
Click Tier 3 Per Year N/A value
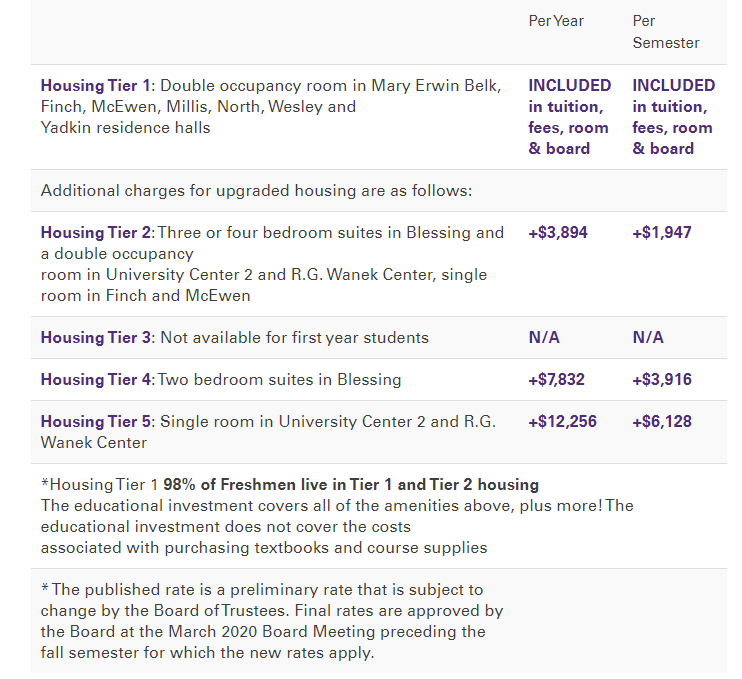click(544, 338)
